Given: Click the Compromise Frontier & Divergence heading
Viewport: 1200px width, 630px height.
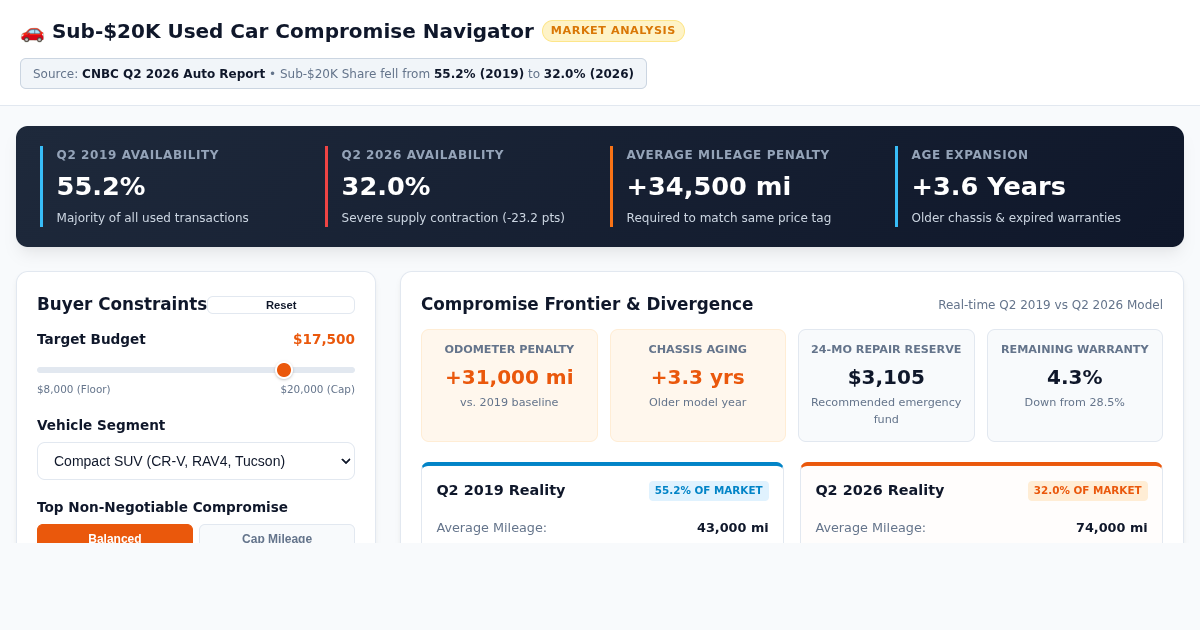Looking at the screenshot, I should tap(587, 304).
